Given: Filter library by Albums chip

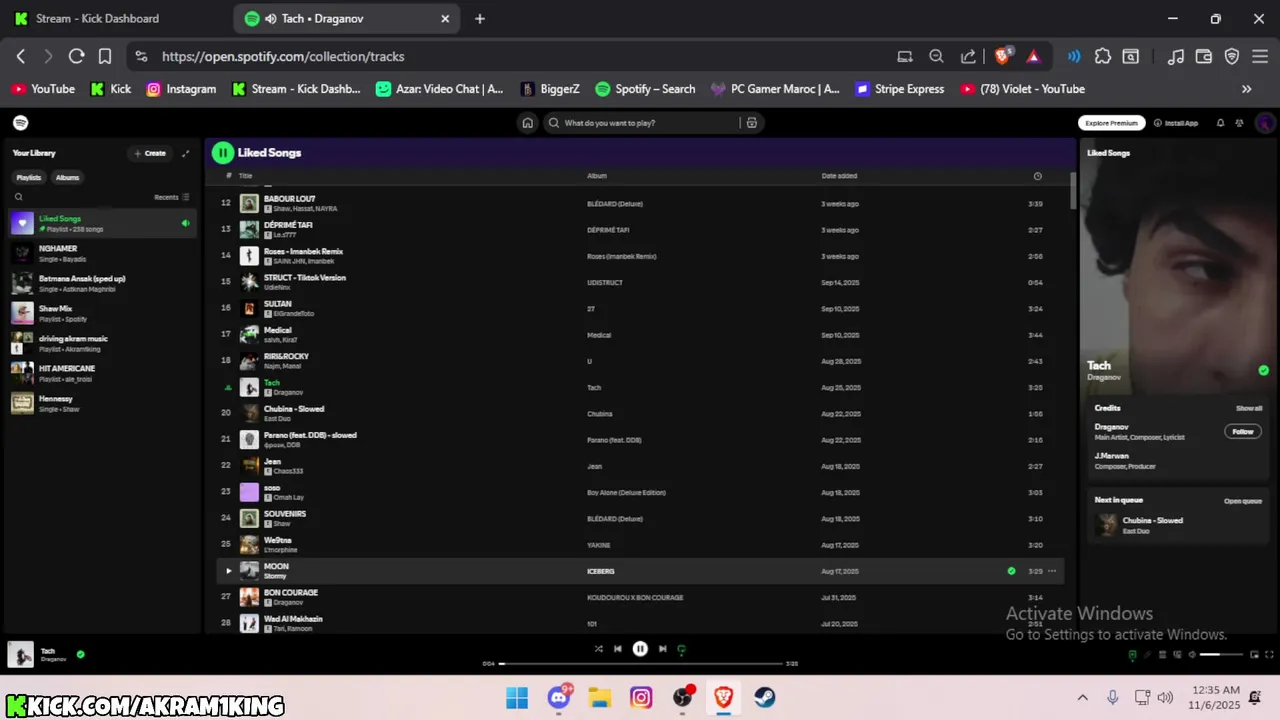Looking at the screenshot, I should [x=67, y=177].
